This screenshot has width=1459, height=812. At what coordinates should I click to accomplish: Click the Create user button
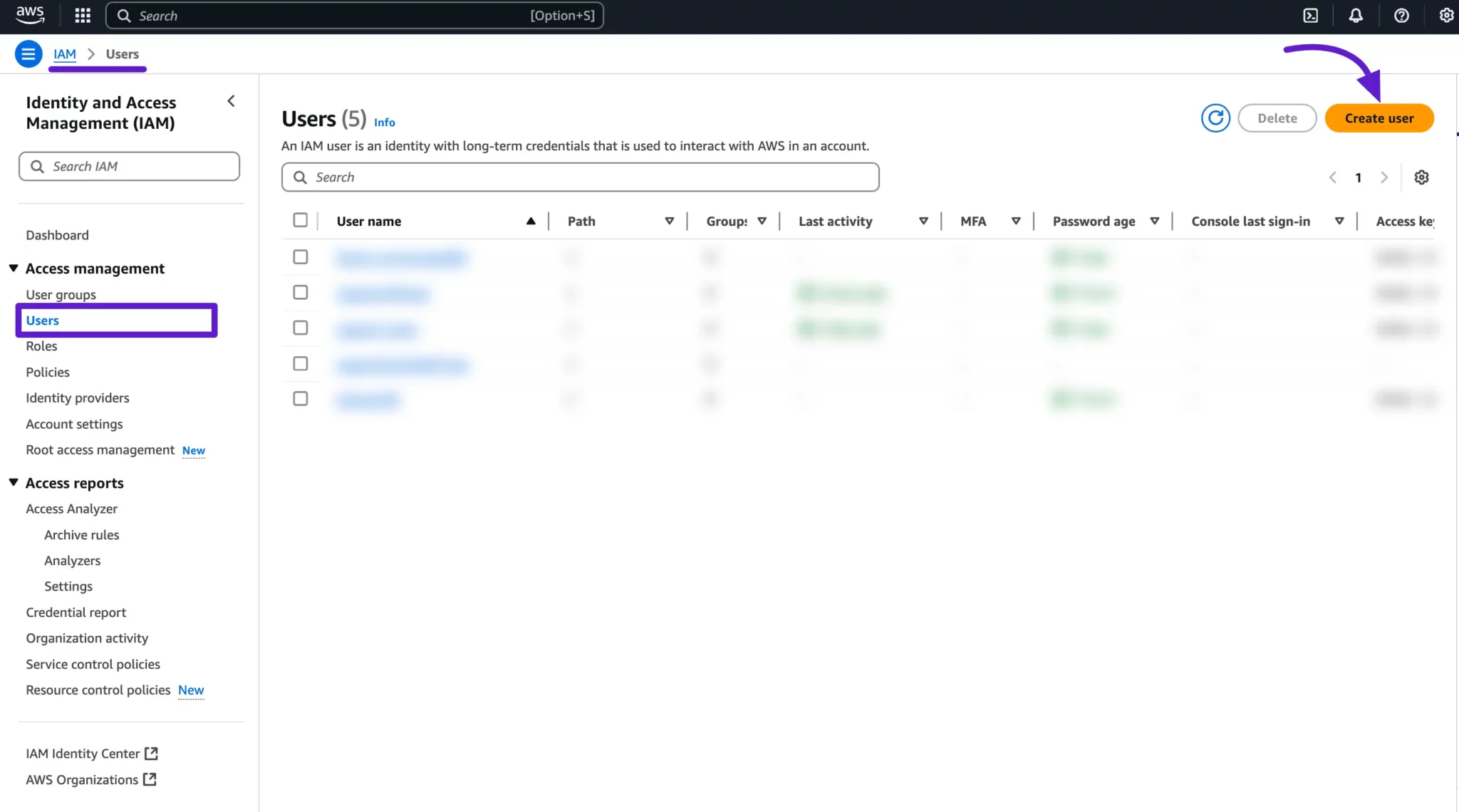click(x=1378, y=118)
